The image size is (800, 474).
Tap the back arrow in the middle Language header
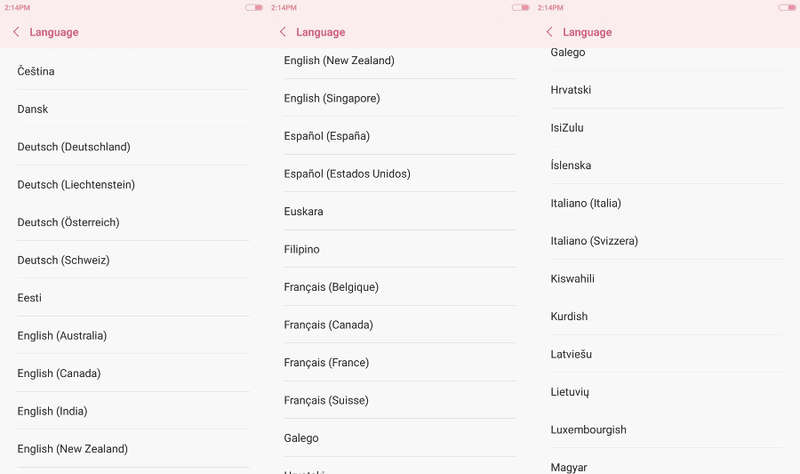(x=283, y=32)
